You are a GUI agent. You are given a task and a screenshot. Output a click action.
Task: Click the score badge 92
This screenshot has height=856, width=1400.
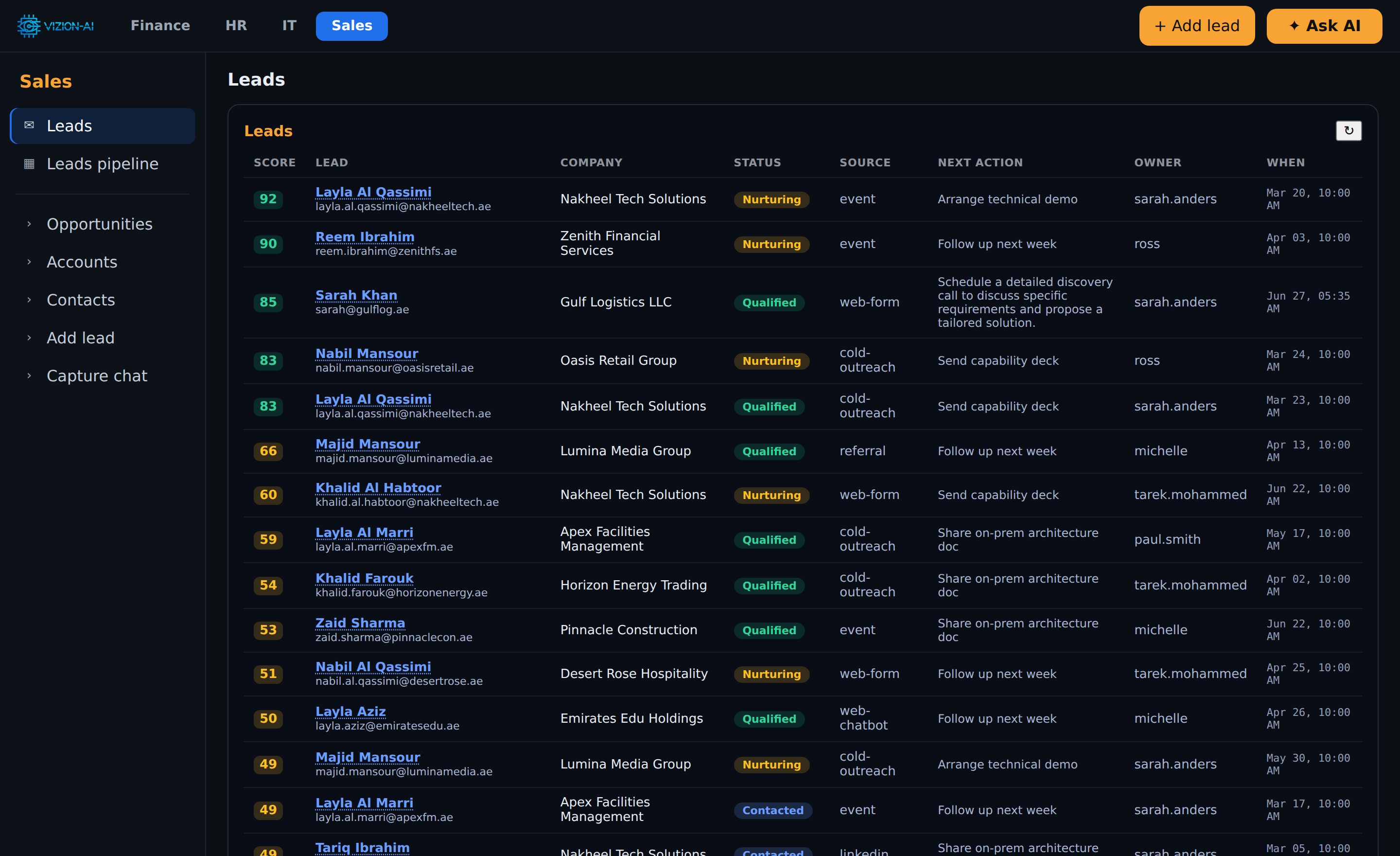(x=268, y=199)
